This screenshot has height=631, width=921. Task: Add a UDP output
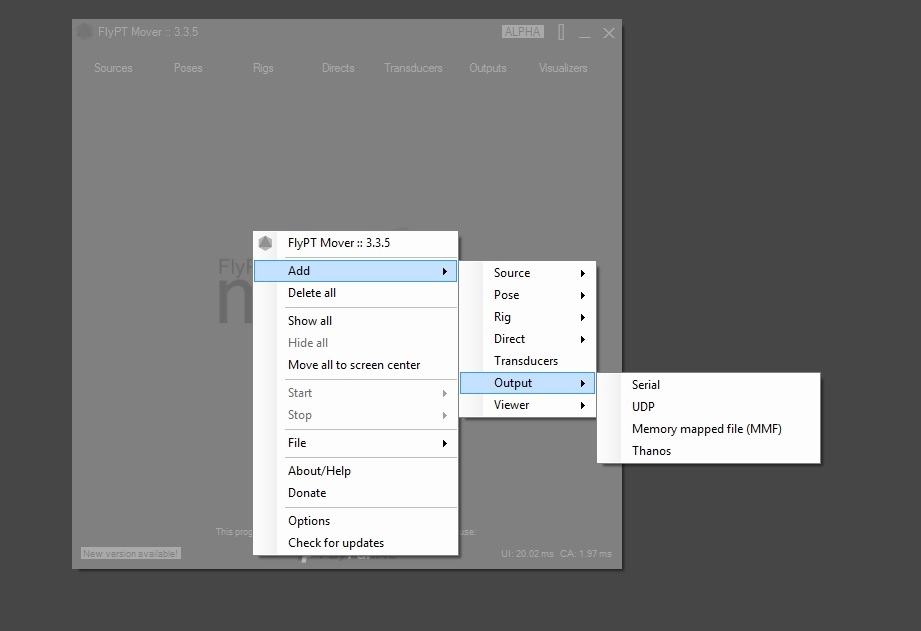[x=708, y=407]
